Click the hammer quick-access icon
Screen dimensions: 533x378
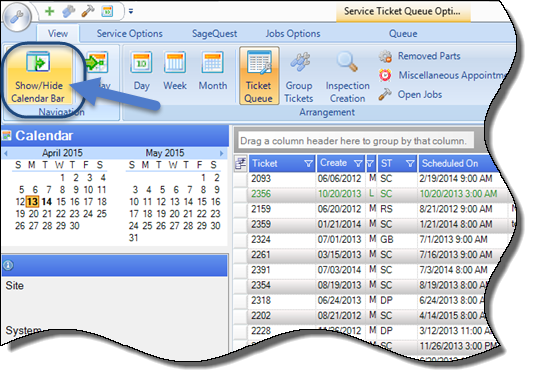pos(88,11)
